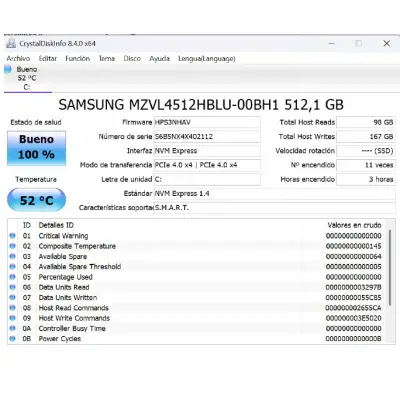The width and height of the screenshot is (400, 416).
Task: Click the power-on count value 11 veces
Action: click(x=366, y=165)
